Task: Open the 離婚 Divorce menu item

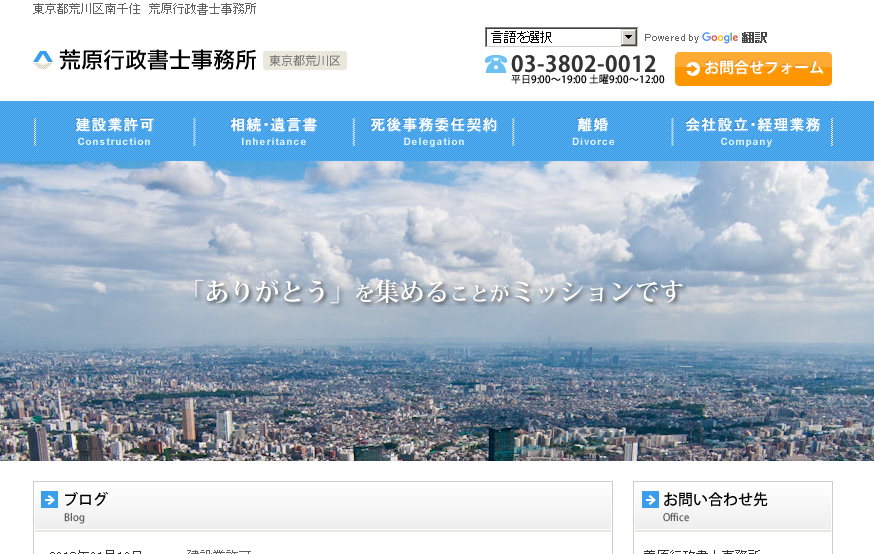Action: point(593,131)
